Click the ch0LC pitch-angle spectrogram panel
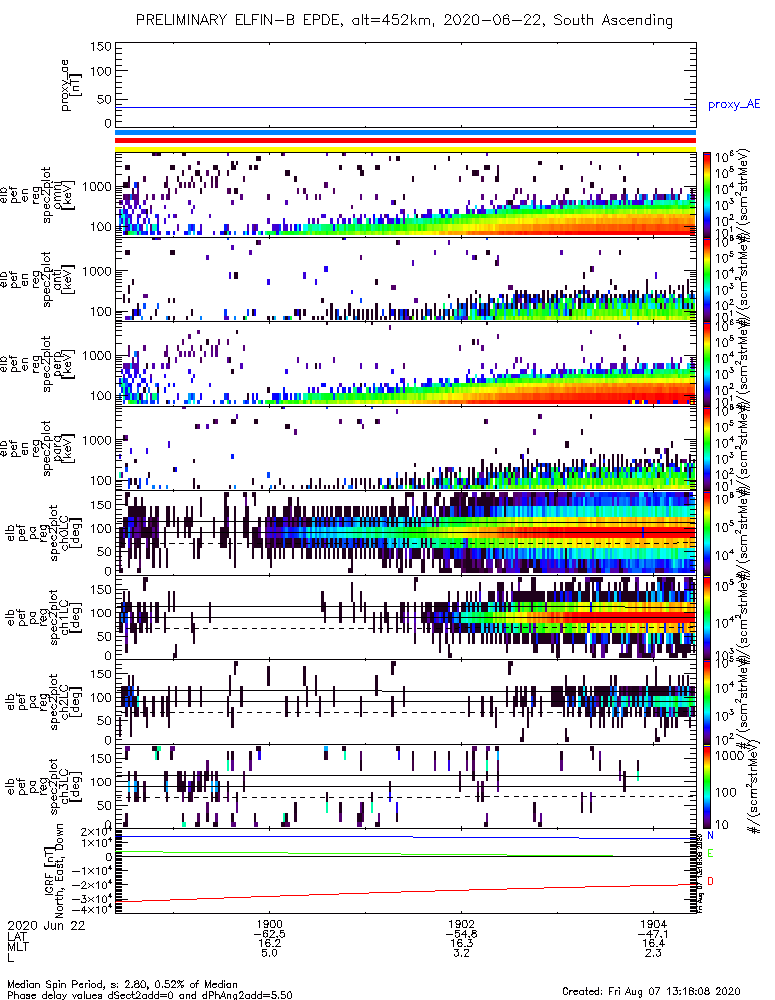The height and width of the screenshot is (1000, 775). tap(405, 533)
